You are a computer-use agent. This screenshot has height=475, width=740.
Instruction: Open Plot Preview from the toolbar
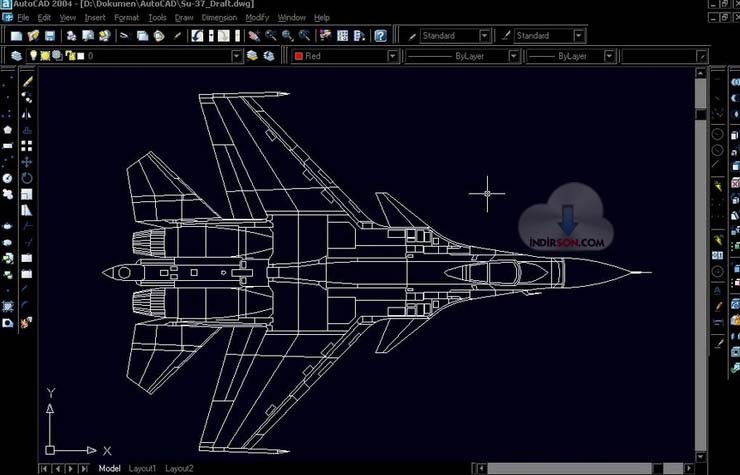88,36
